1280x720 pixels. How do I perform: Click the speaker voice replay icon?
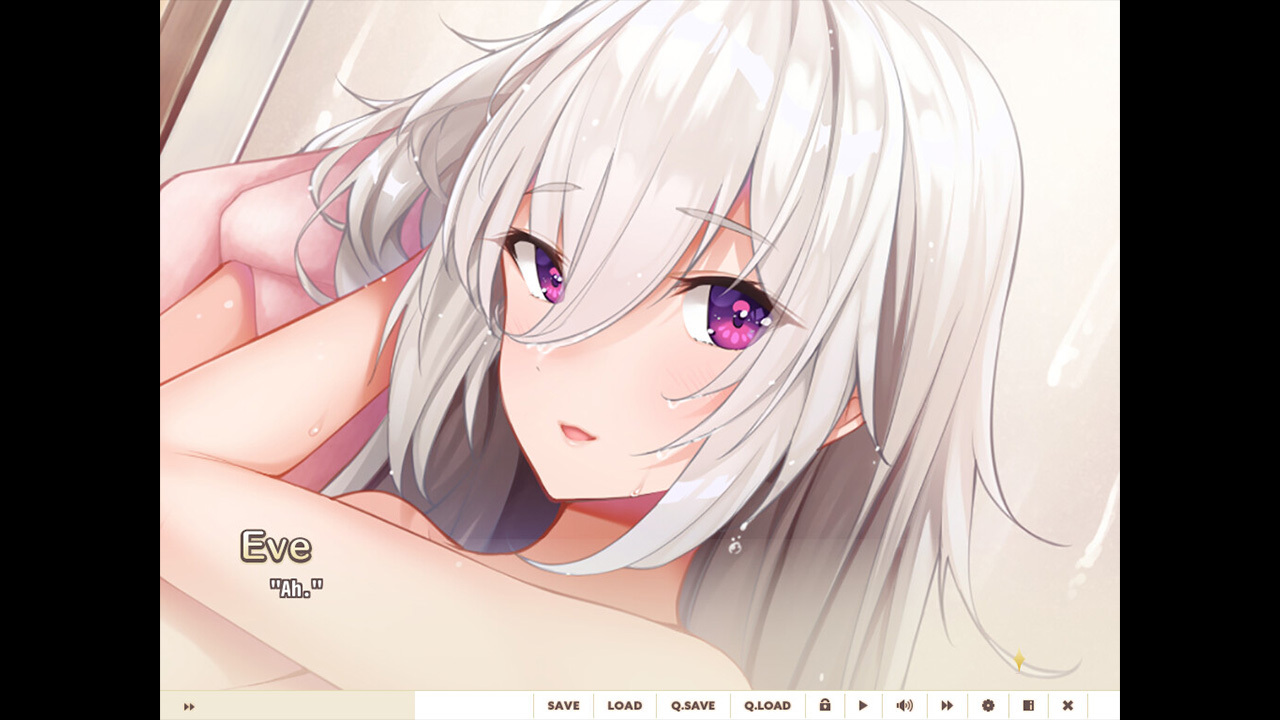(x=905, y=706)
